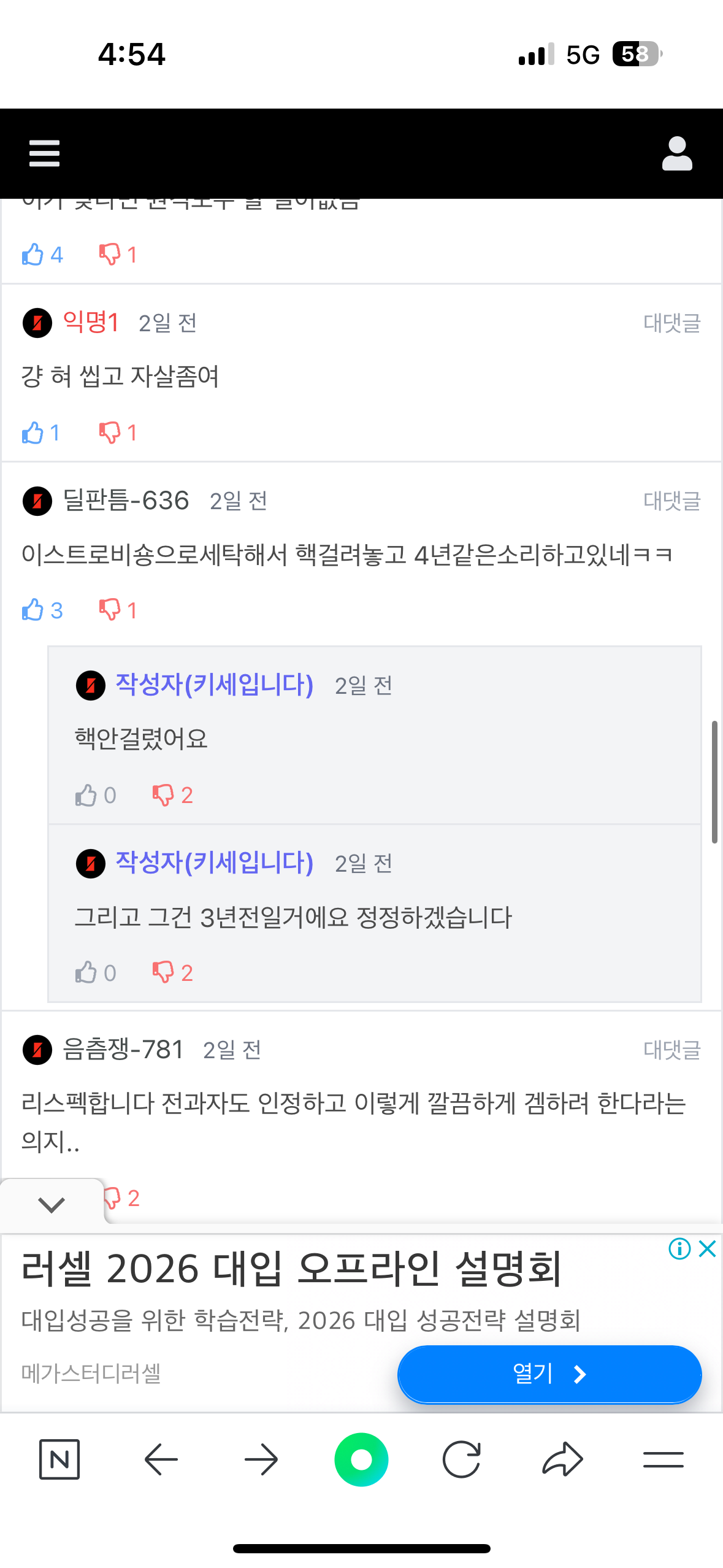This screenshot has height=1568, width=723.
Task: Collapse the panel with down chevron tab
Action: point(52,1204)
